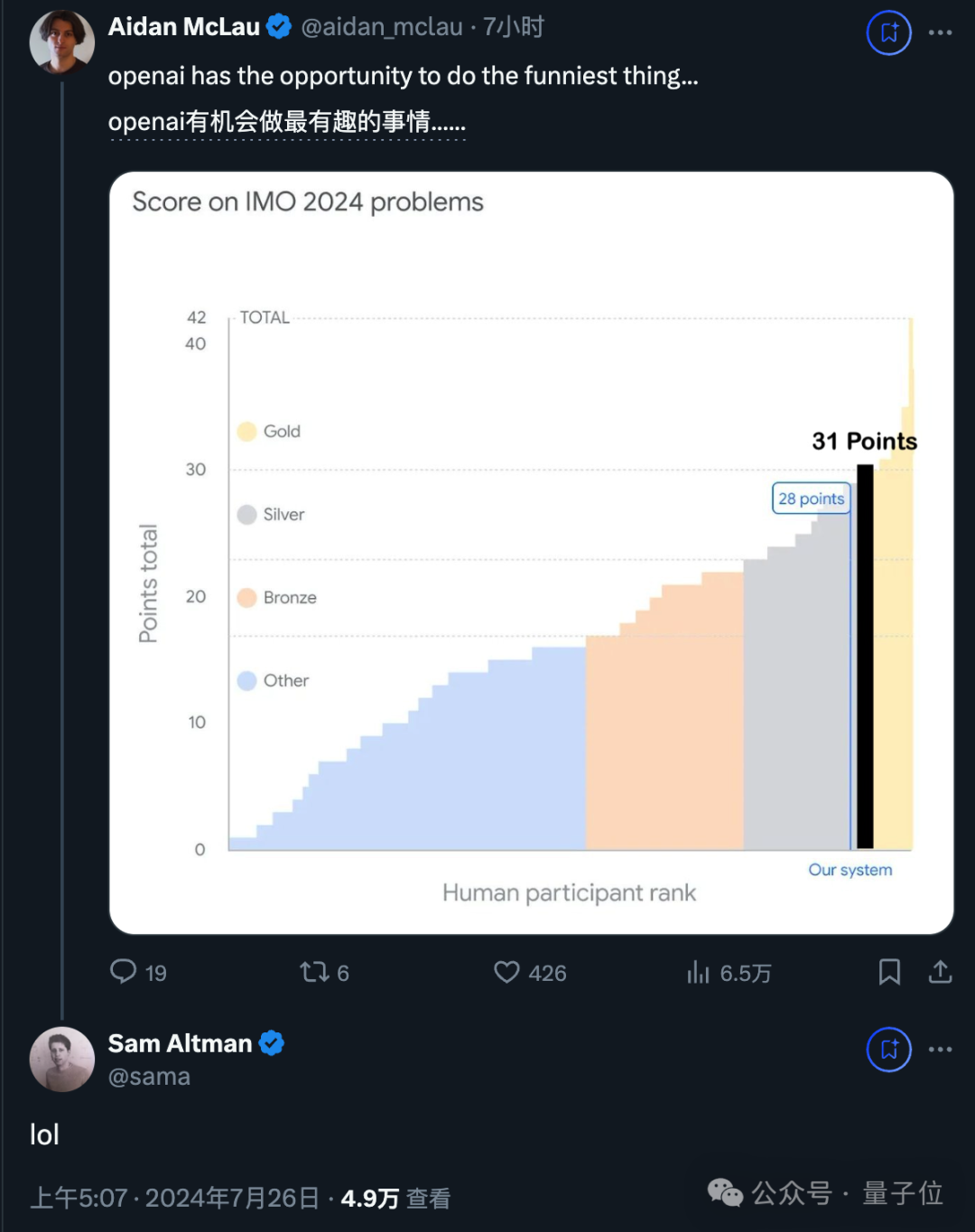Click Aidan McLau display name
The image size is (975, 1232).
[x=184, y=27]
